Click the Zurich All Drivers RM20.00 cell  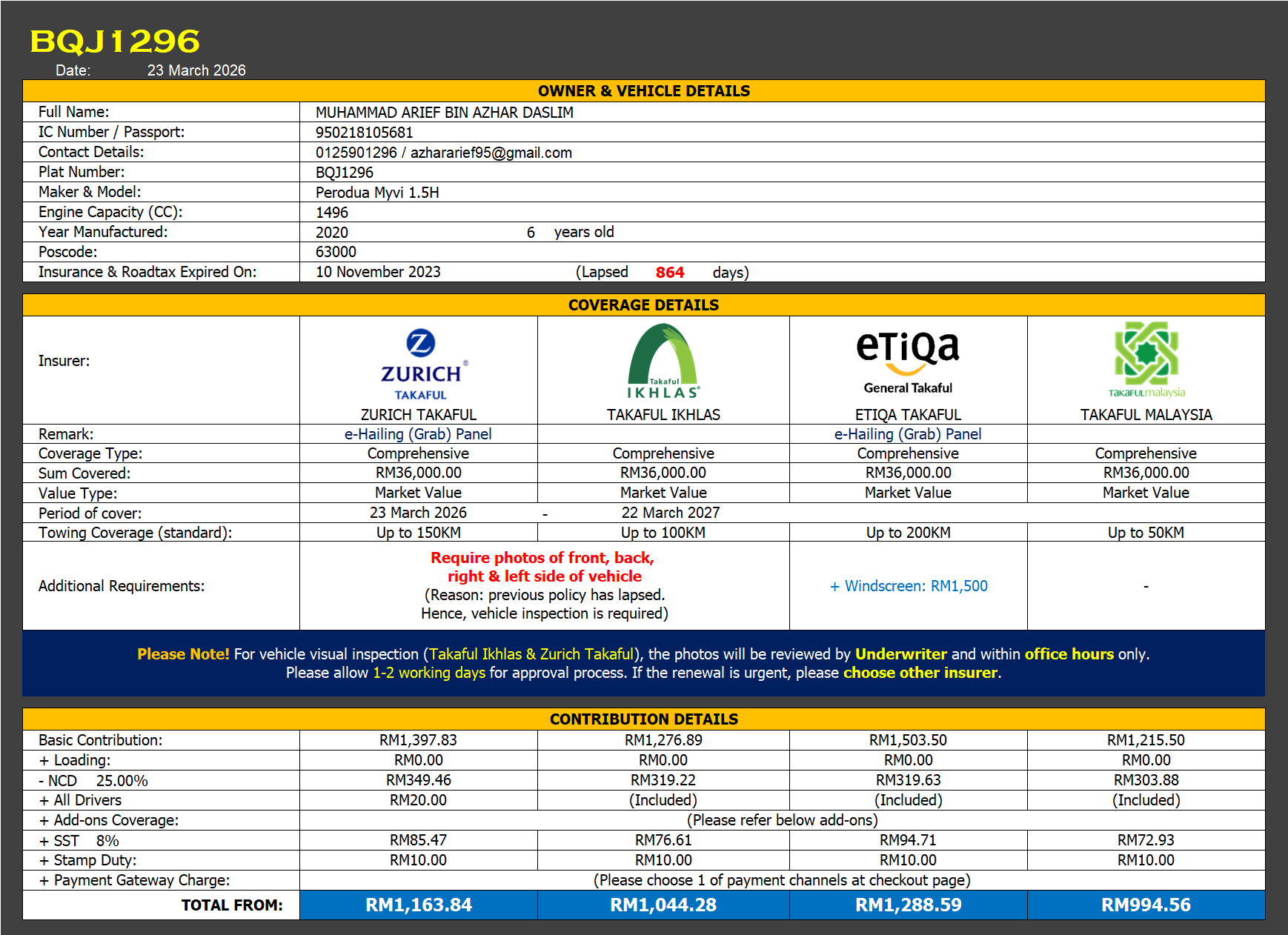(418, 800)
